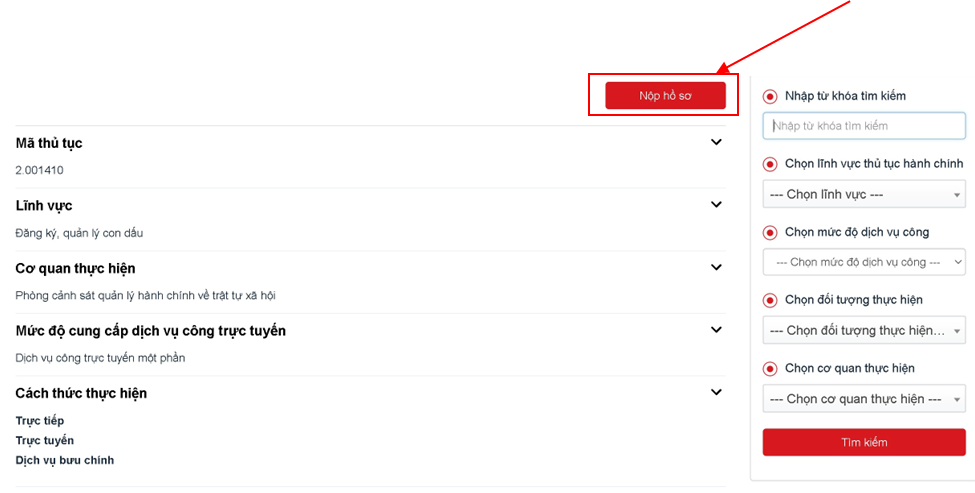Click the Mã thủ tục heading
The height and width of the screenshot is (493, 975).
tap(49, 143)
